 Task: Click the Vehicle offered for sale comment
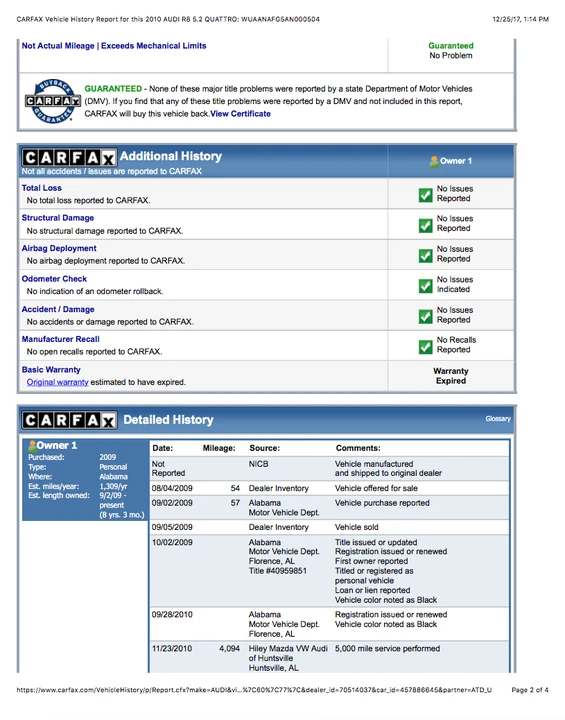[x=376, y=489]
